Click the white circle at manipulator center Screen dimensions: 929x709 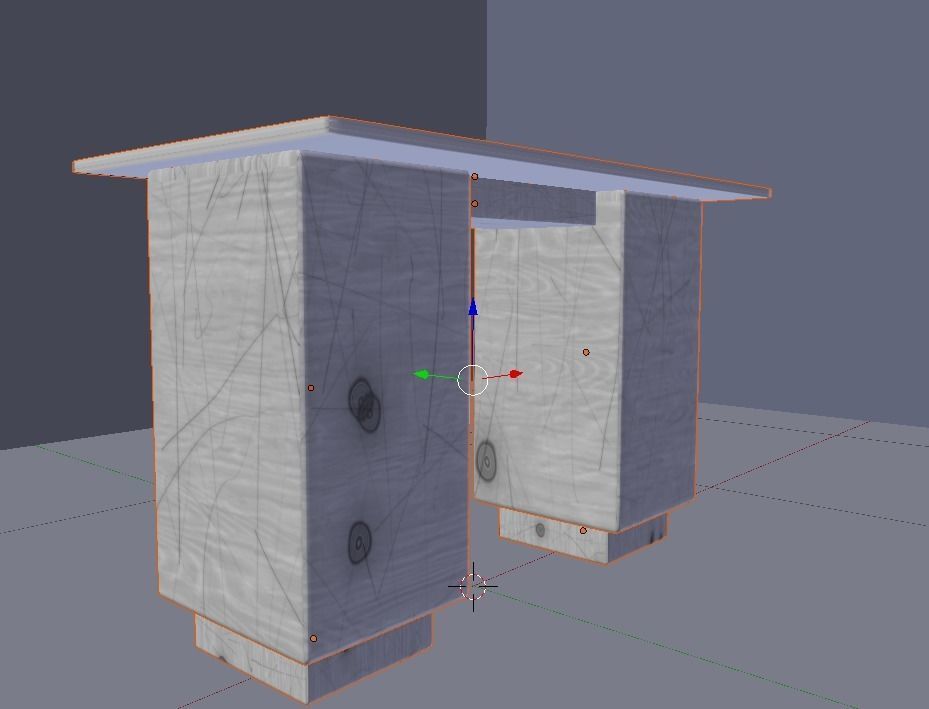pyautogui.click(x=473, y=380)
